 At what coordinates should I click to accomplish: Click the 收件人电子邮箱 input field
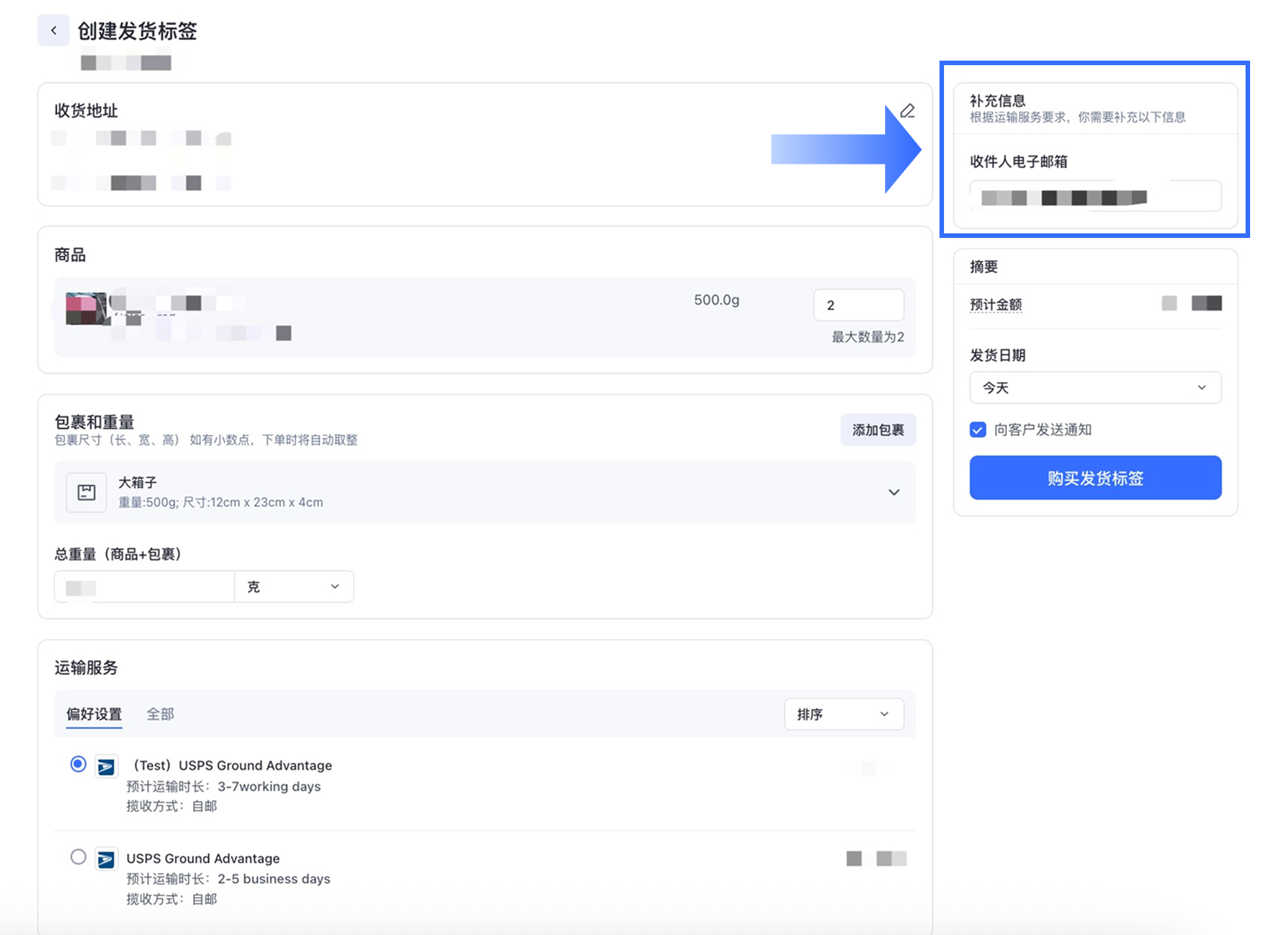[x=1095, y=197]
